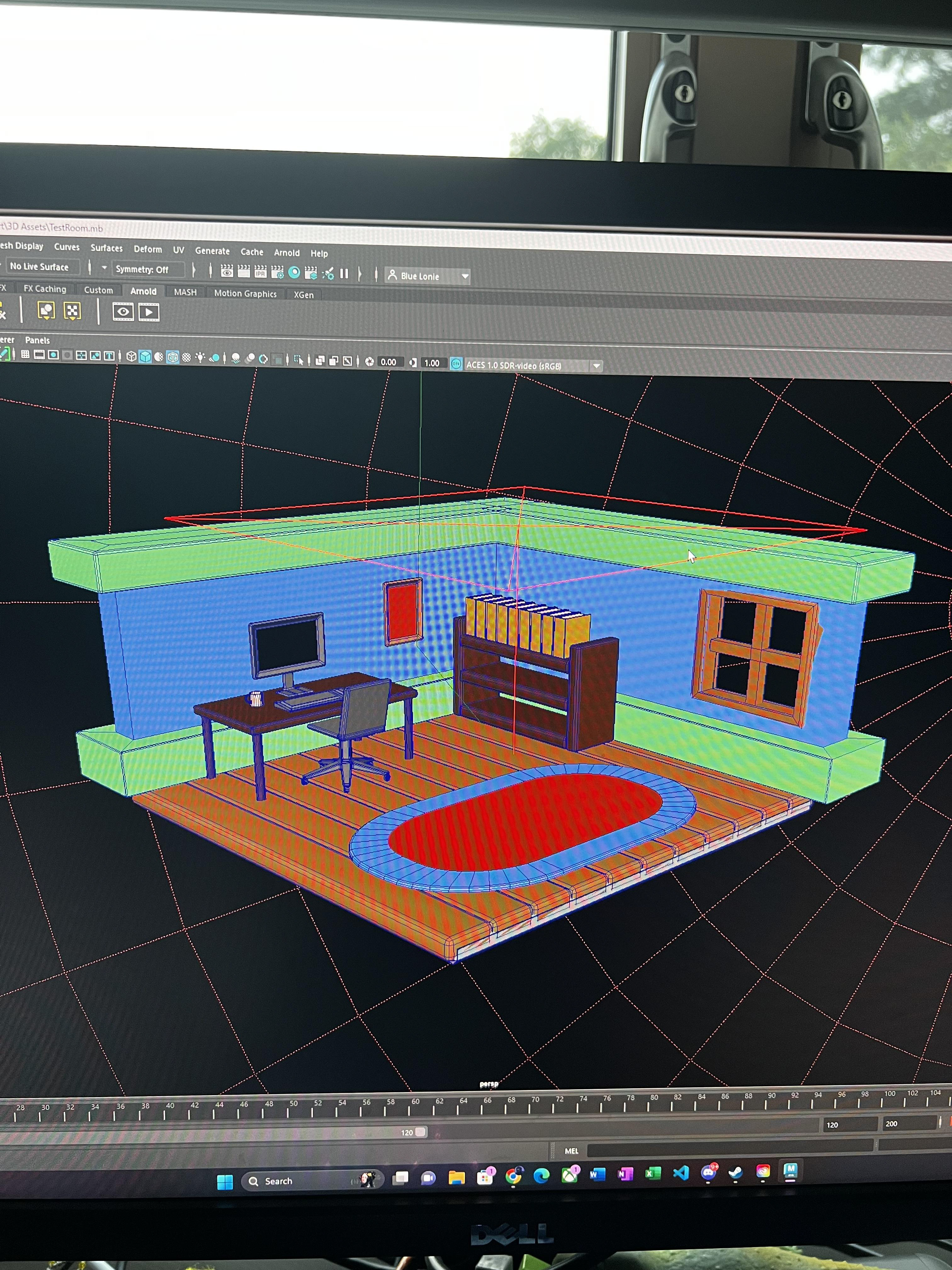Viewport: 952px width, 1270px height.
Task: Click the Isolate Select panel icon
Action: coord(299,361)
